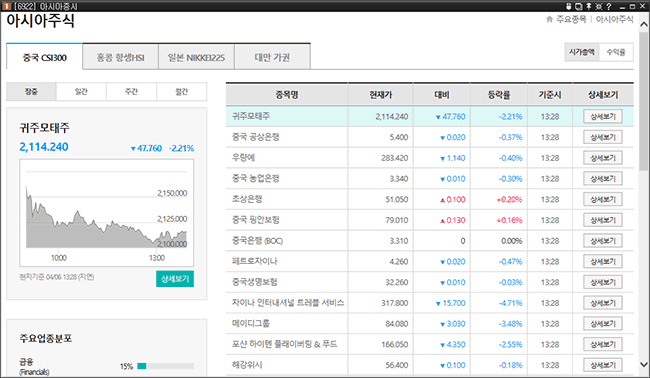Click the home icon beside 주요종목
The height and width of the screenshot is (378, 650).
point(550,19)
